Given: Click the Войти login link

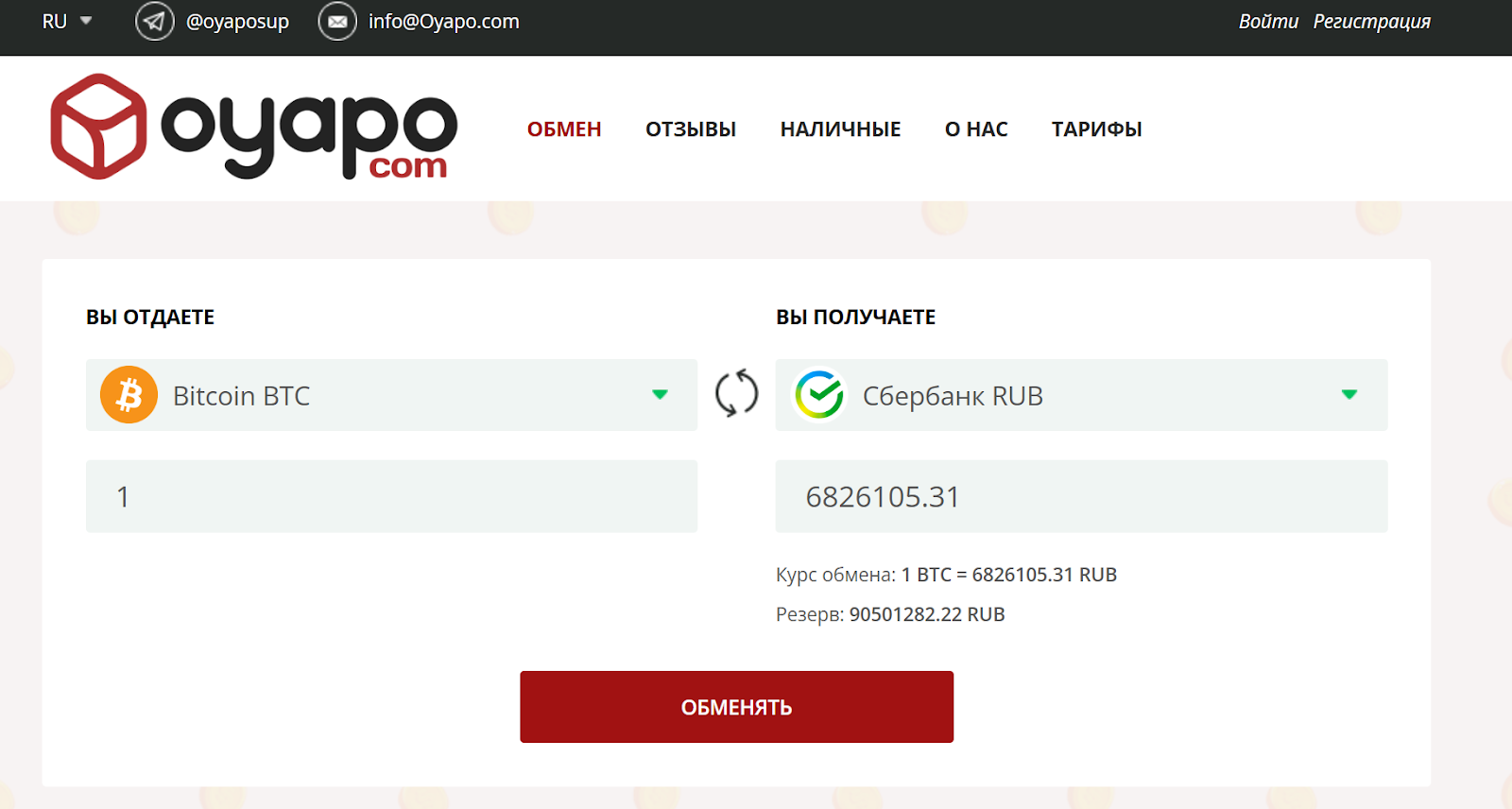Looking at the screenshot, I should [x=1268, y=22].
